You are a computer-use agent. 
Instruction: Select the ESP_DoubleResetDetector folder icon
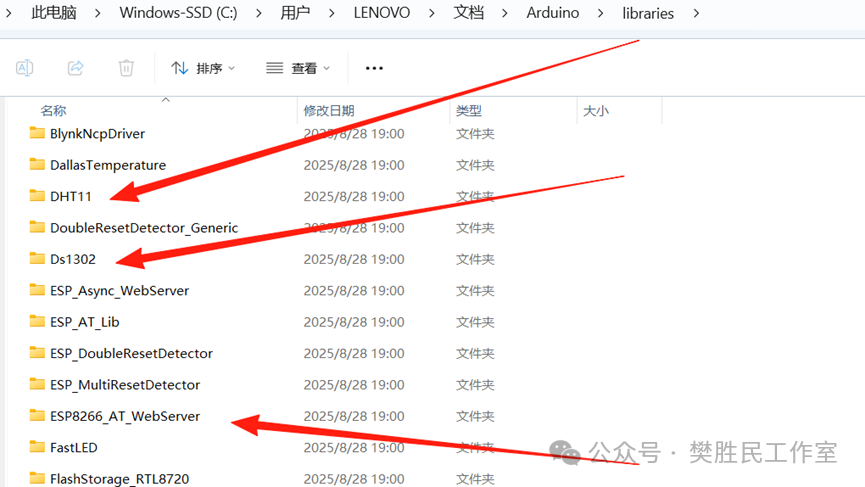coord(37,353)
